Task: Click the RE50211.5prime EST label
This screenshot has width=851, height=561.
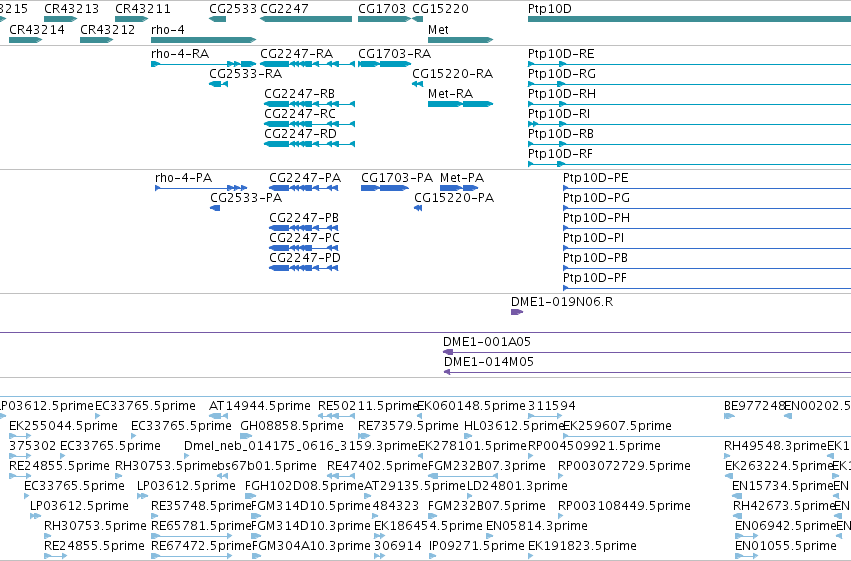Action: tap(367, 405)
